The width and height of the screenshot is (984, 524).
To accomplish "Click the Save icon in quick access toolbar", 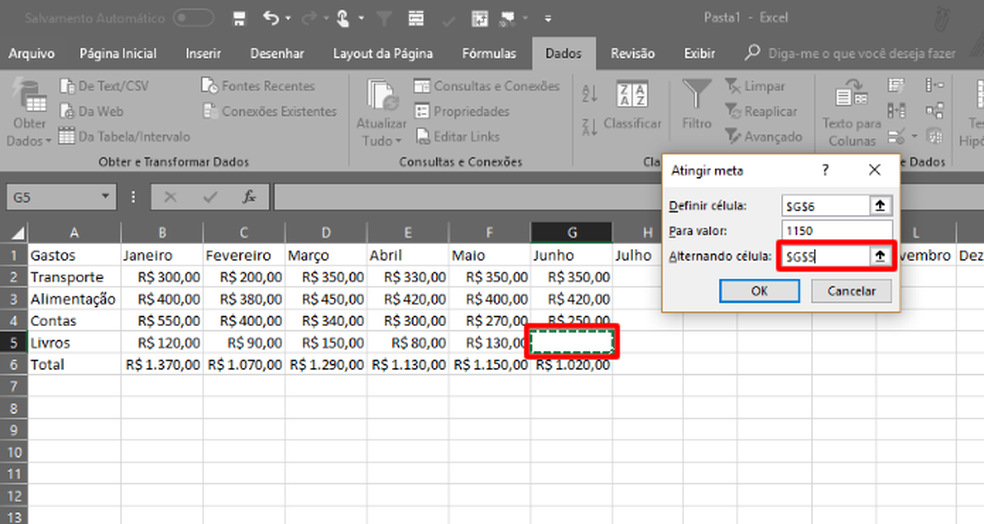I will 239,19.
